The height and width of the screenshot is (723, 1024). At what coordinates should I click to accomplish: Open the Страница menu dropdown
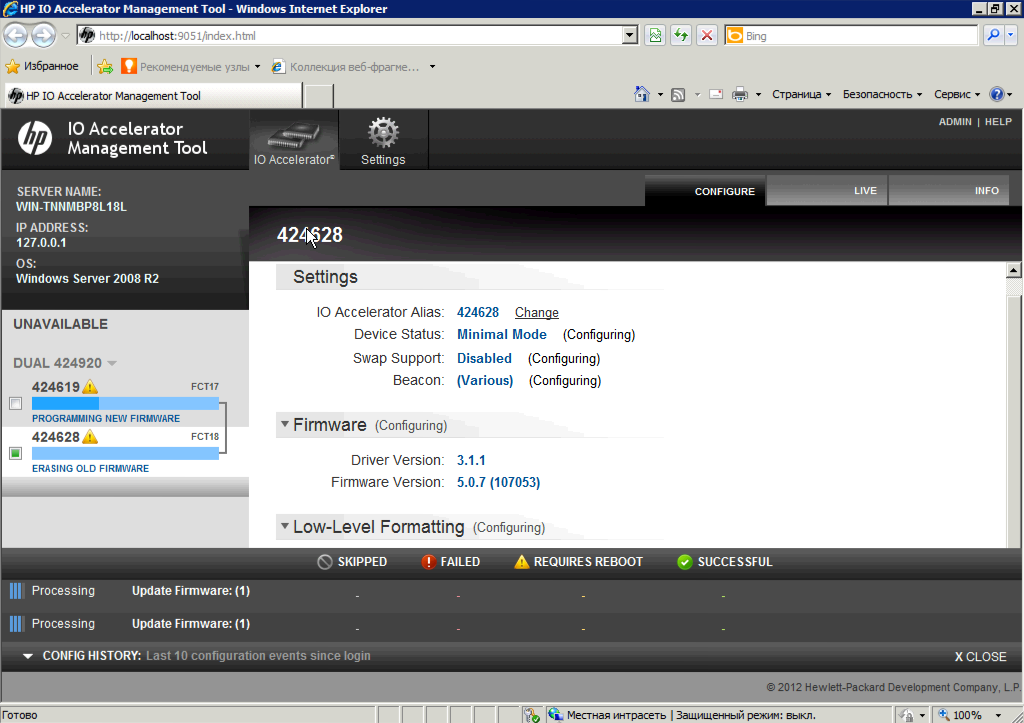click(801, 94)
